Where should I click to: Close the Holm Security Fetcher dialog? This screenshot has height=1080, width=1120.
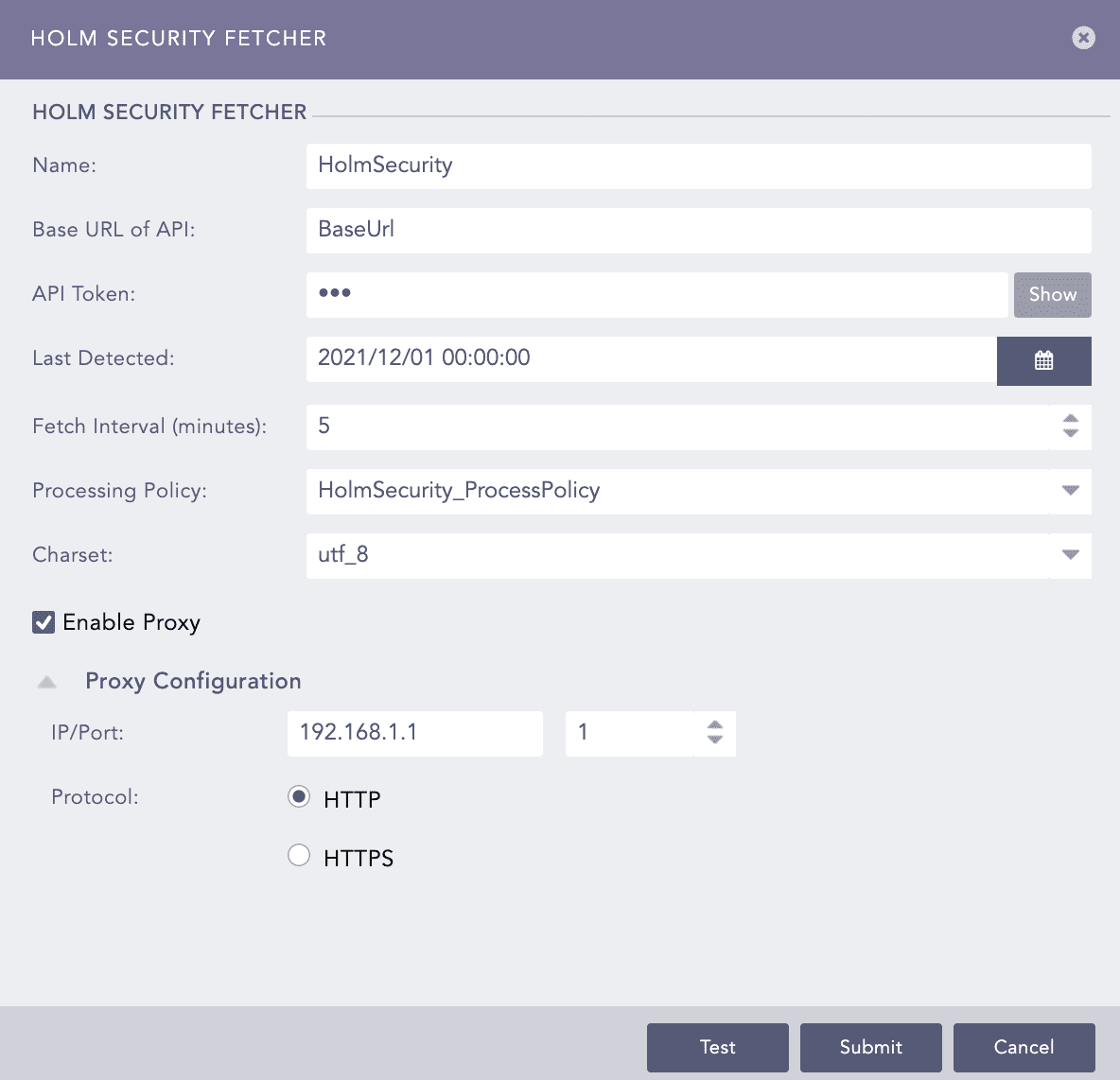[1083, 38]
